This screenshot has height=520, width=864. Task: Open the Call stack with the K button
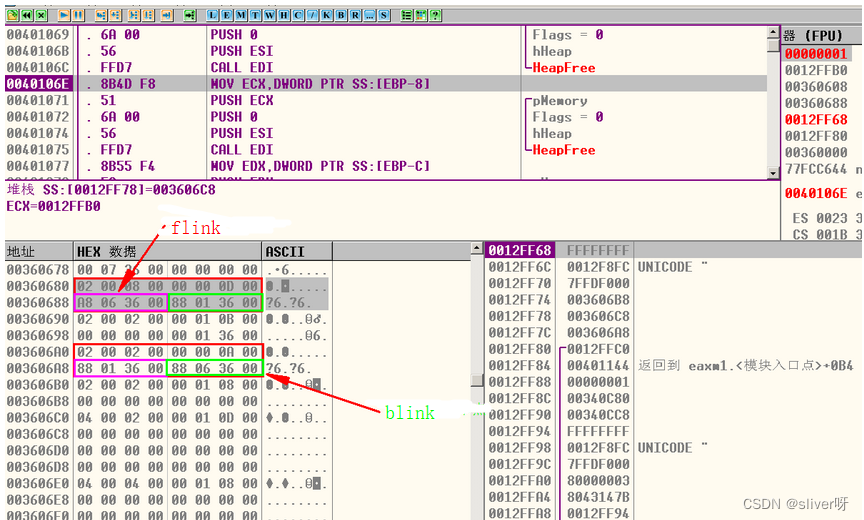[326, 15]
